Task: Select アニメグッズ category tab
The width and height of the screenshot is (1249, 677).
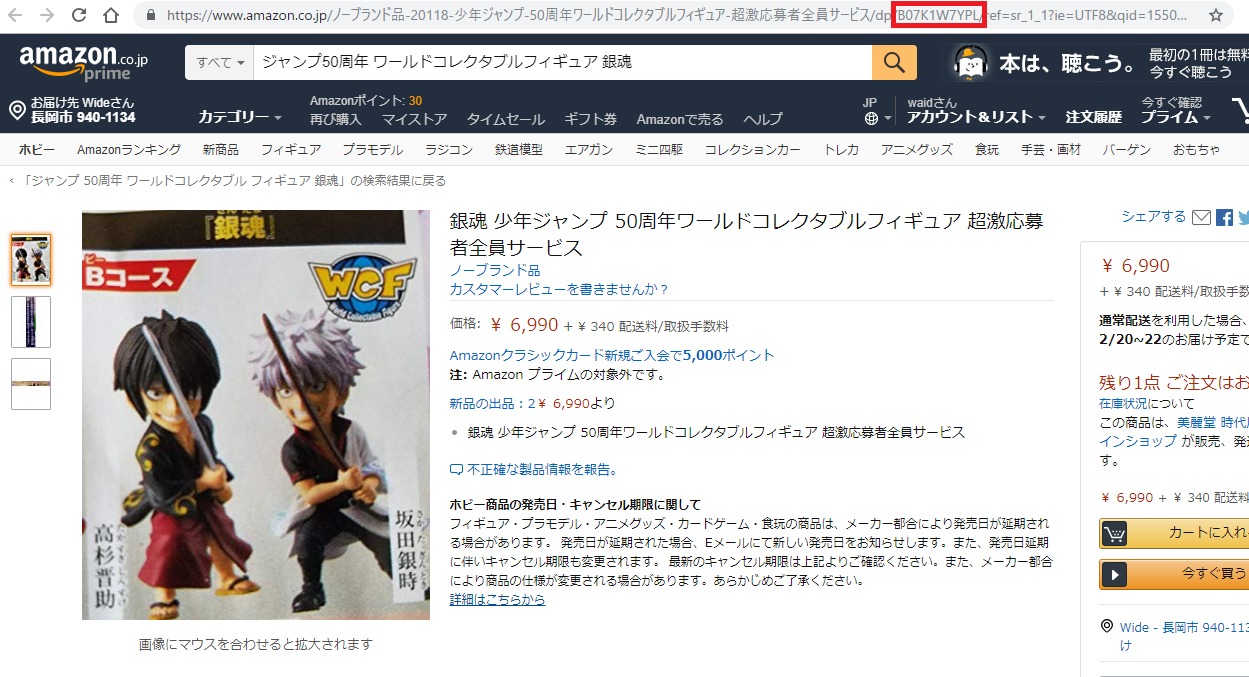Action: [917, 150]
